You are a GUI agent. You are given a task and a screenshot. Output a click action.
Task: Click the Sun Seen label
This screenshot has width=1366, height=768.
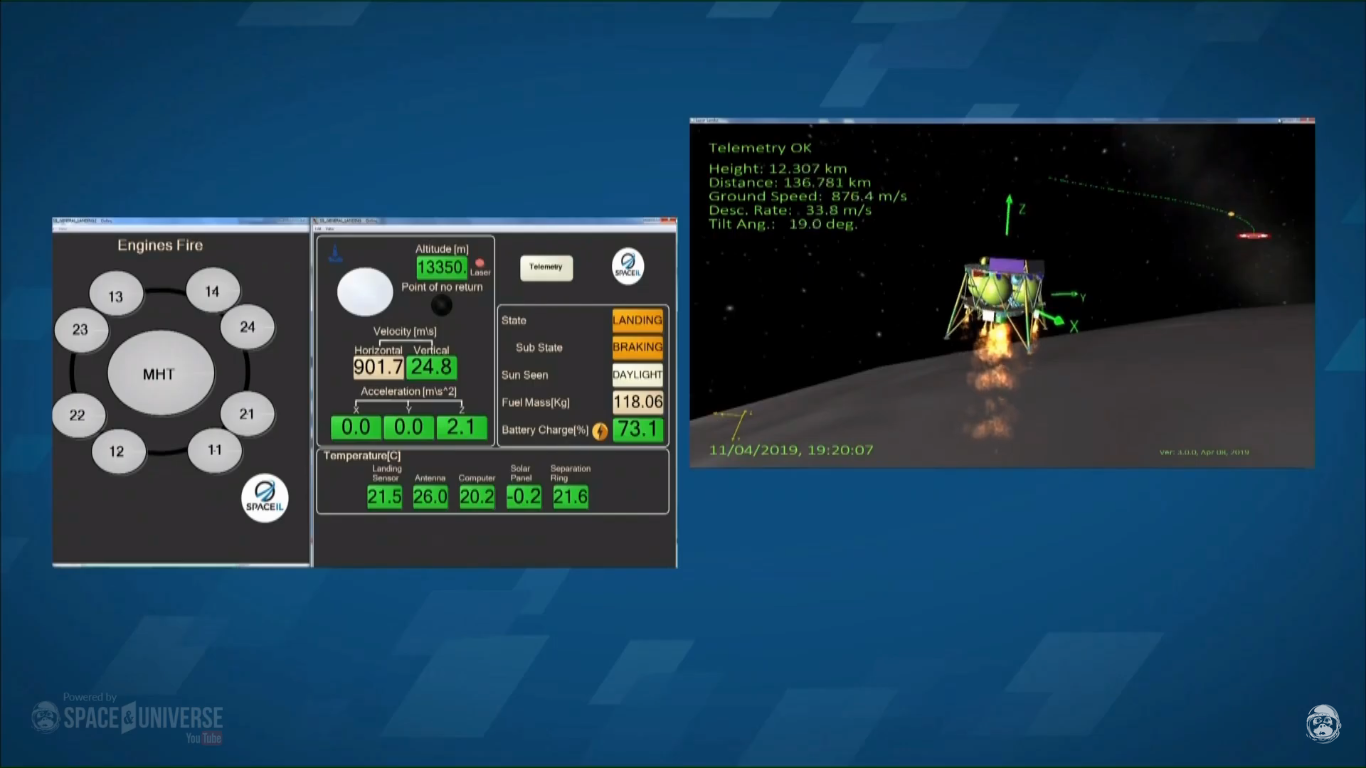(x=525, y=376)
